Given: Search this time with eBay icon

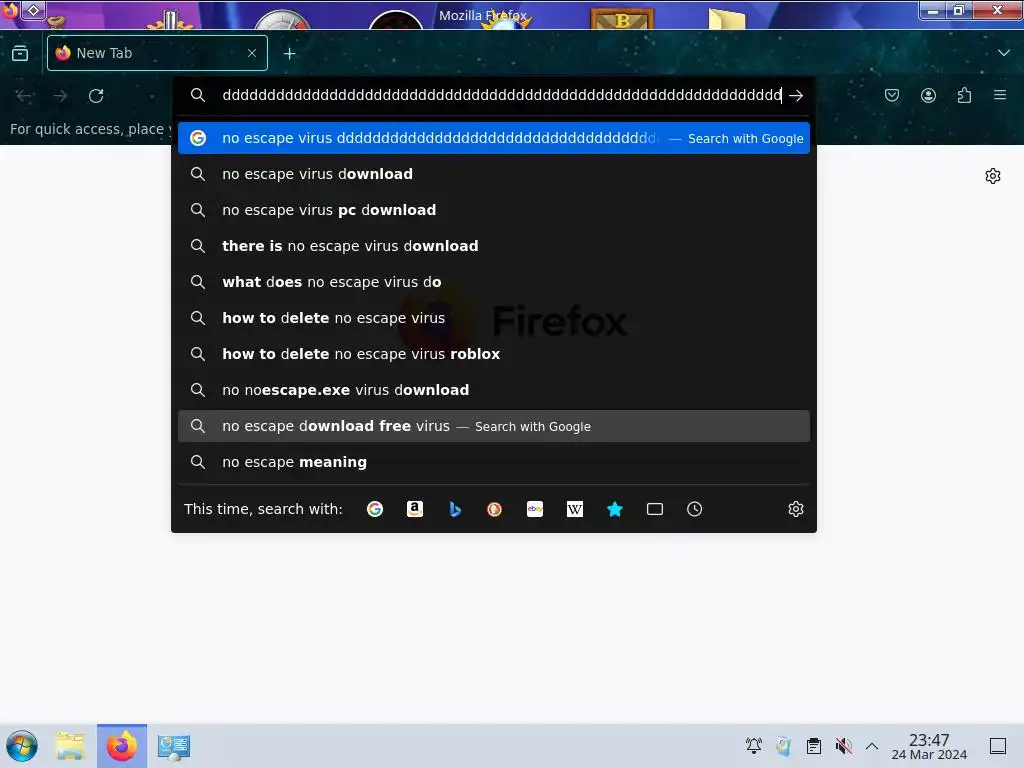Looking at the screenshot, I should click(535, 509).
